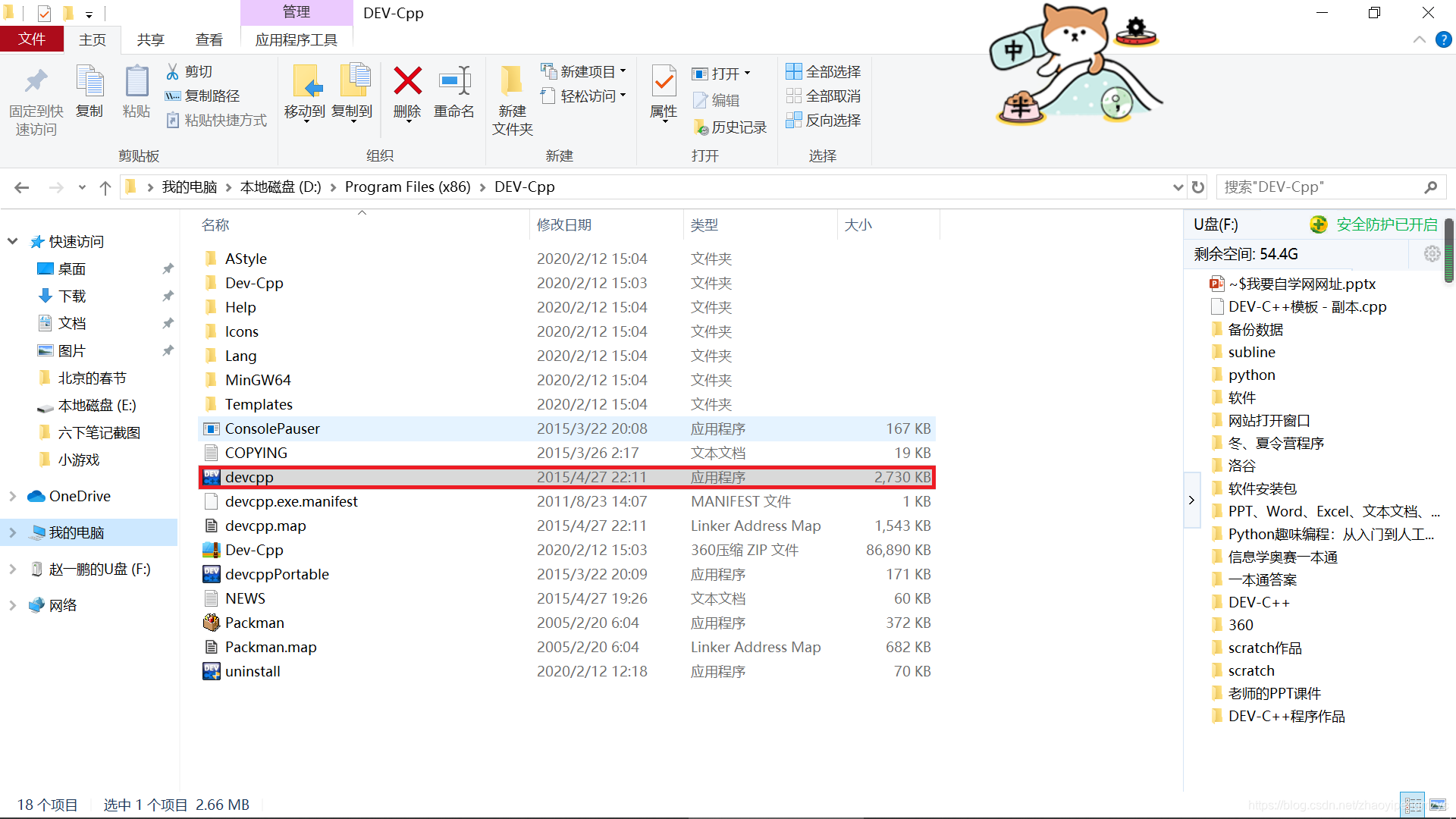Select Downloads (下载) in navigation pane
The image size is (1456, 819).
(x=71, y=296)
